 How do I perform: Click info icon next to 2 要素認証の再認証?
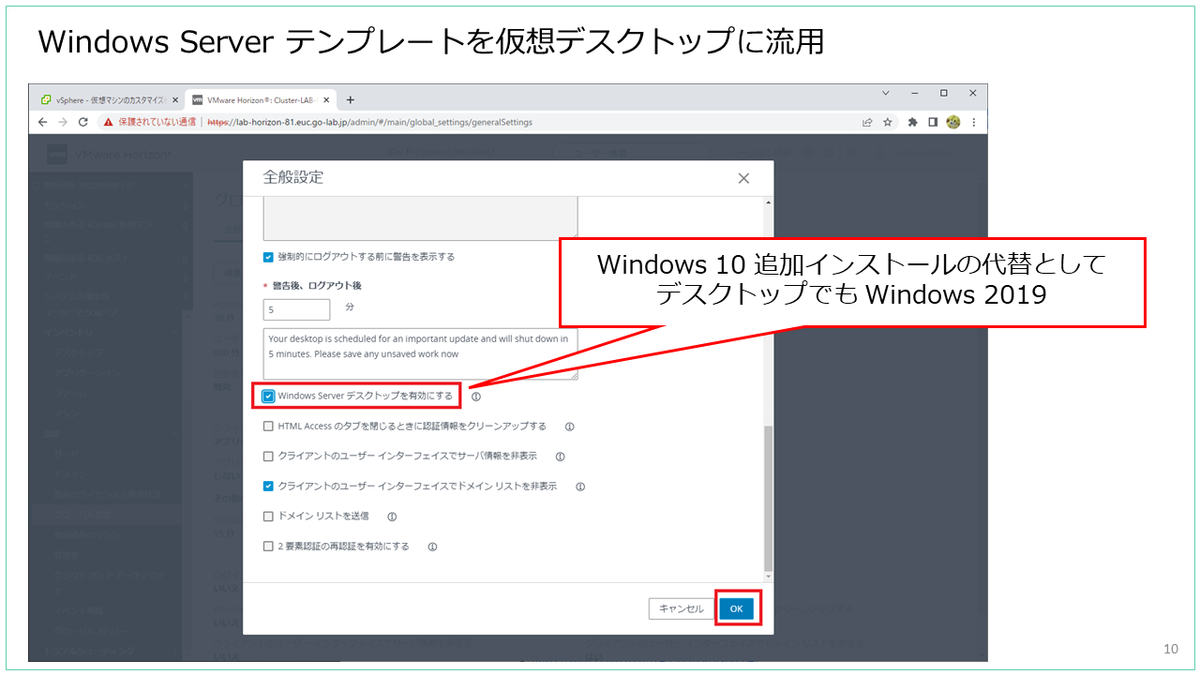pos(432,547)
